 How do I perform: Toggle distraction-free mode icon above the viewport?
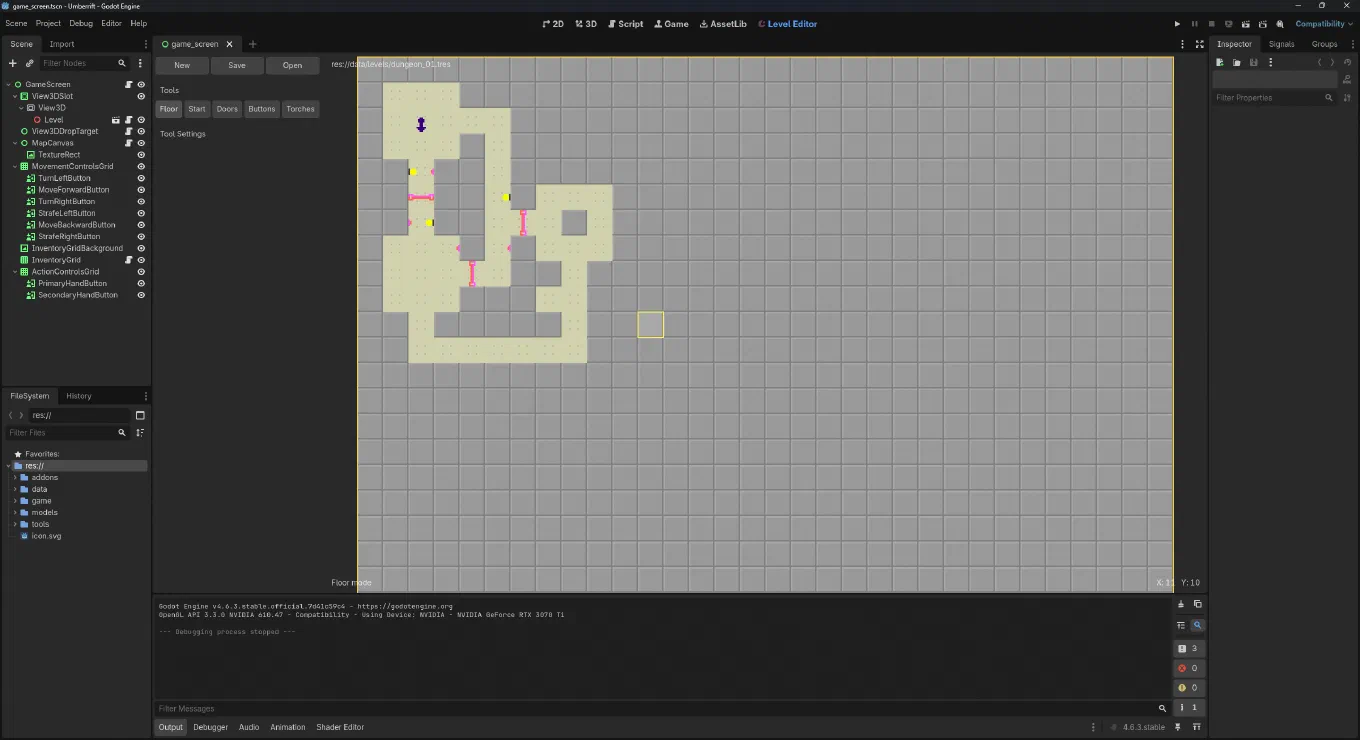[x=1200, y=44]
